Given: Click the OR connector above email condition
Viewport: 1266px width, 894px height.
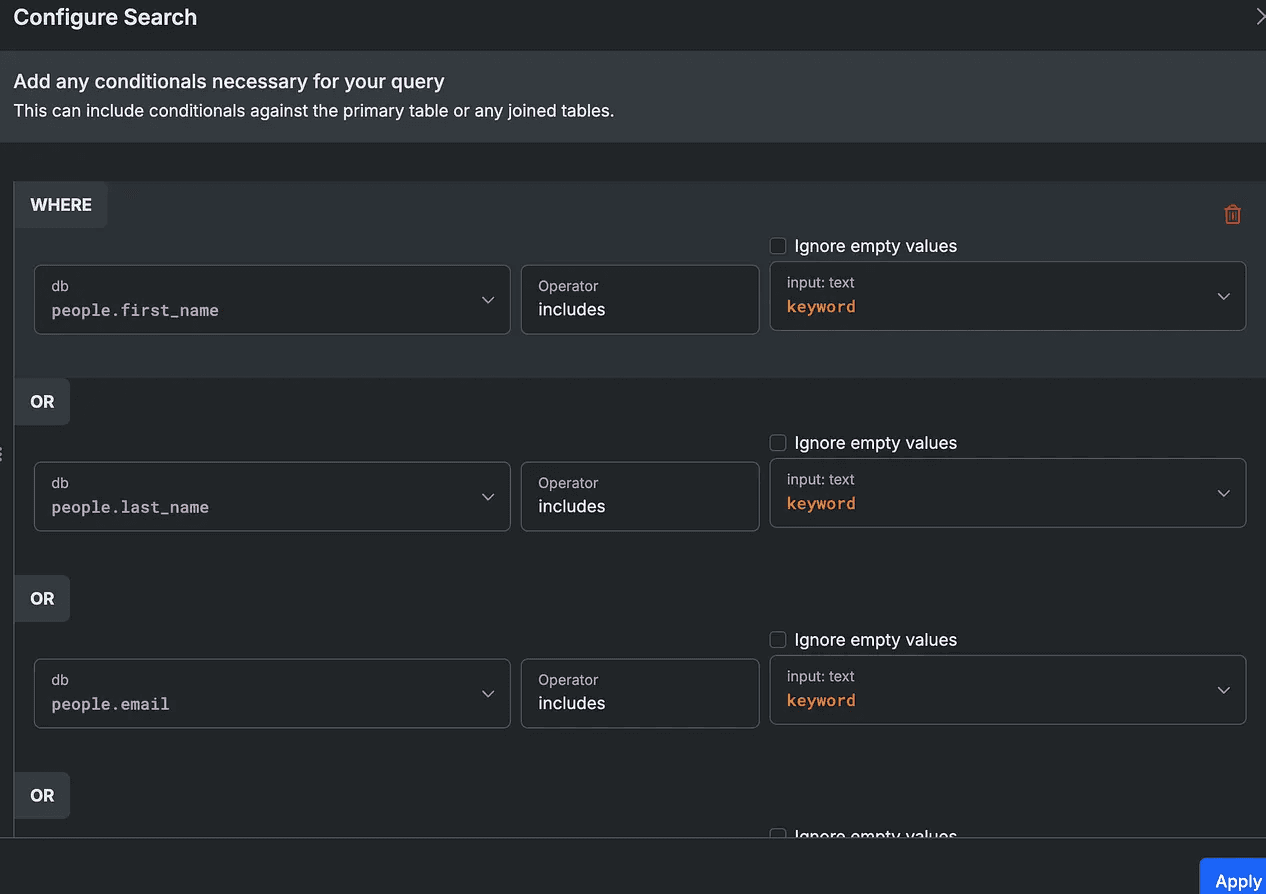Looking at the screenshot, I should tap(42, 599).
